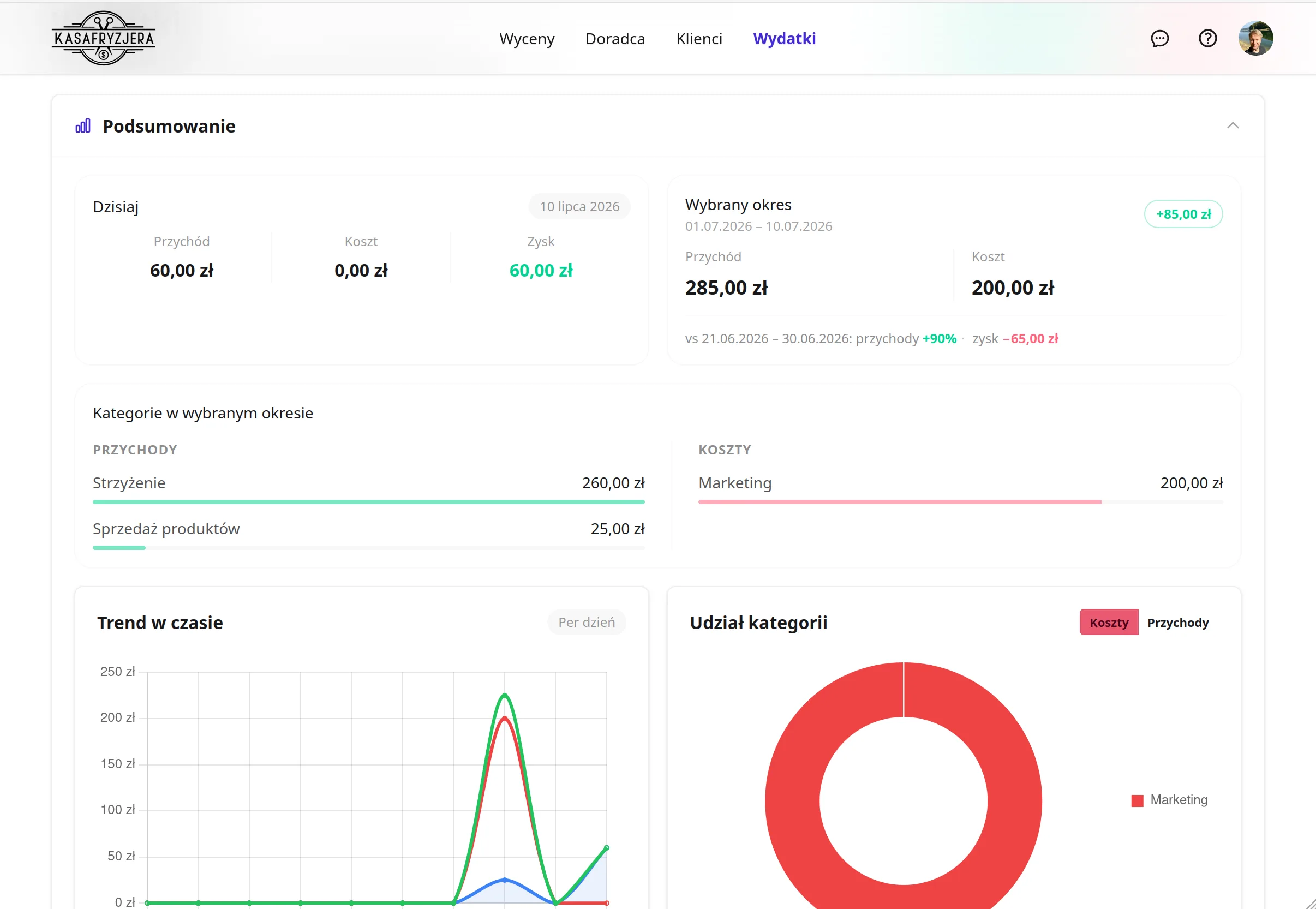Click the KasaFryzjera logo
Viewport: 1316px width, 909px height.
click(x=103, y=38)
